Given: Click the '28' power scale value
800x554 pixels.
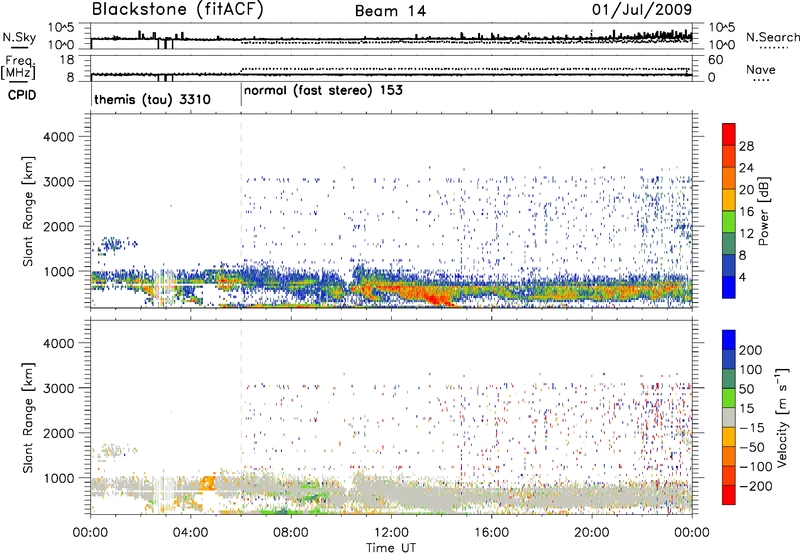Looking at the screenshot, I should (x=746, y=146).
